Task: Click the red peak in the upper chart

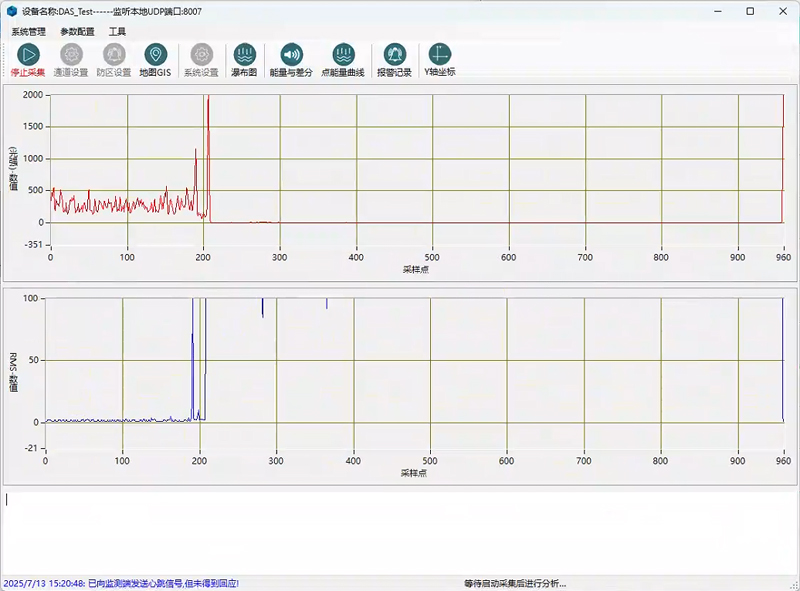Action: click(207, 110)
